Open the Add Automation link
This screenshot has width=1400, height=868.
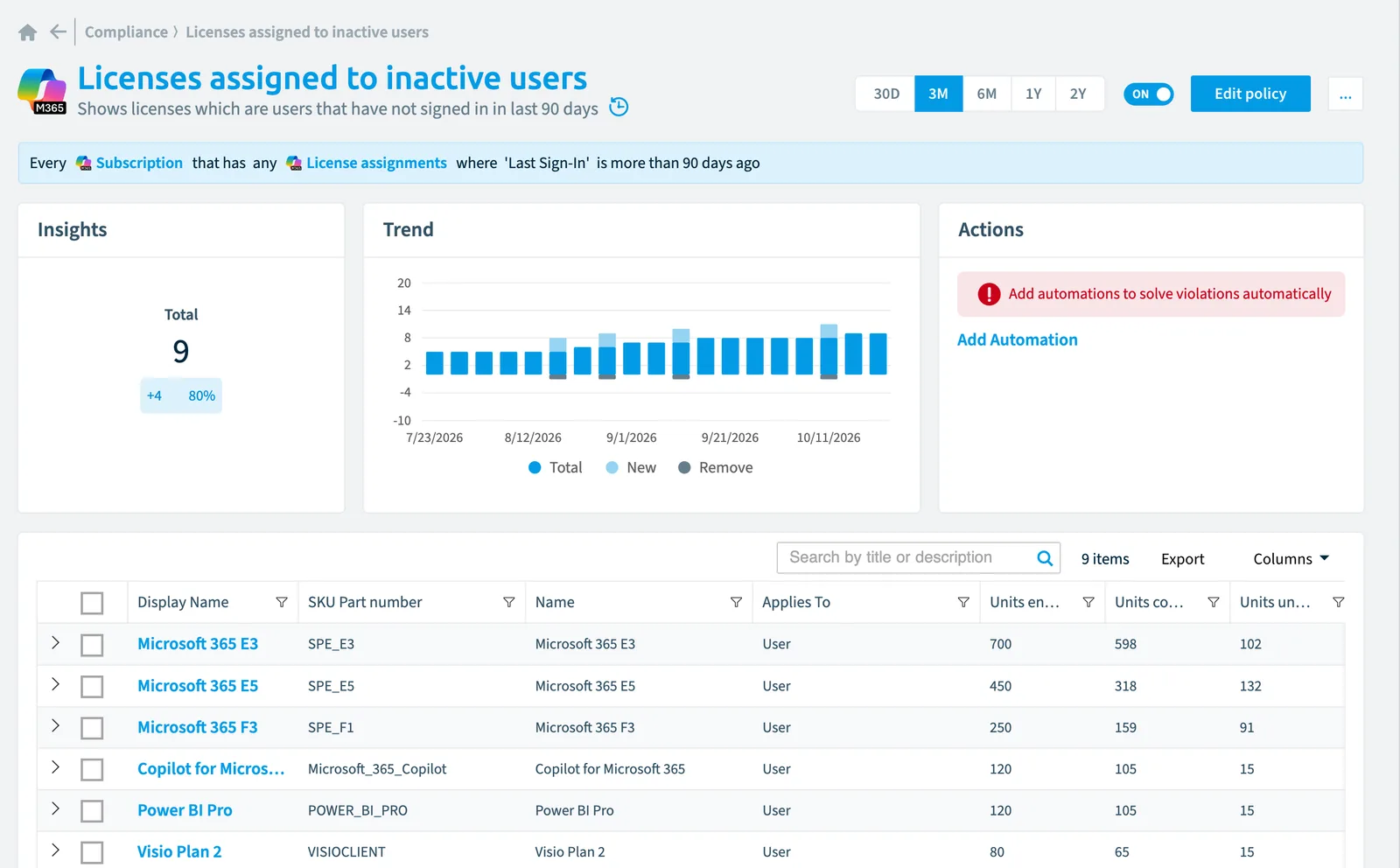[x=1017, y=339]
